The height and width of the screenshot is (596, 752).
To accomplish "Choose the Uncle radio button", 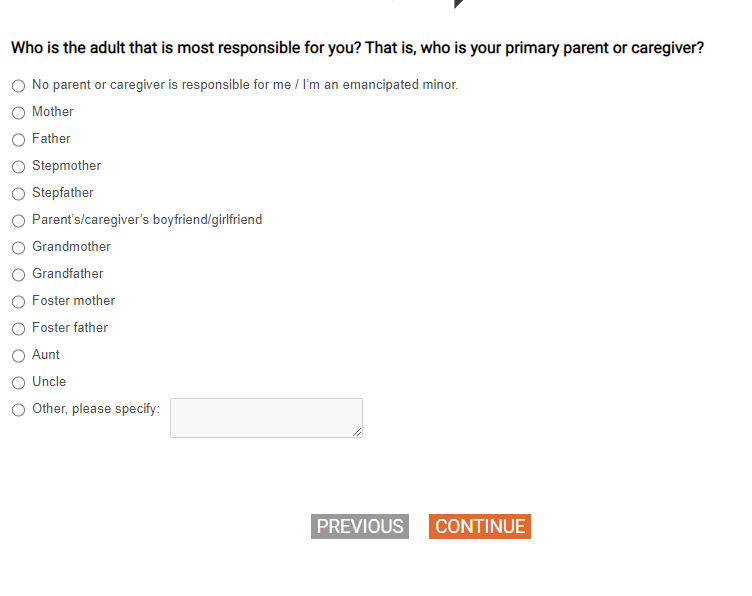I will [x=18, y=383].
